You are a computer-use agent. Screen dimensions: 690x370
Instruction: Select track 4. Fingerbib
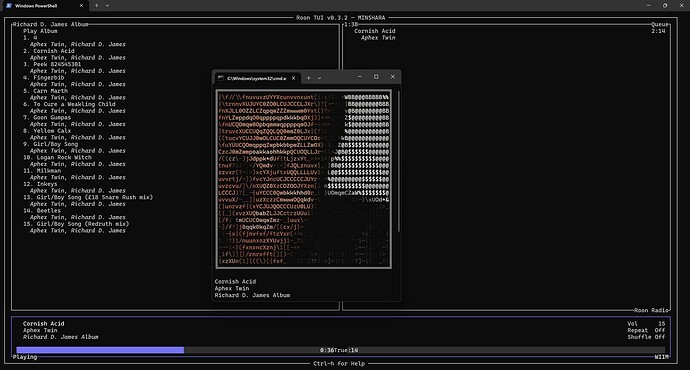(44, 77)
